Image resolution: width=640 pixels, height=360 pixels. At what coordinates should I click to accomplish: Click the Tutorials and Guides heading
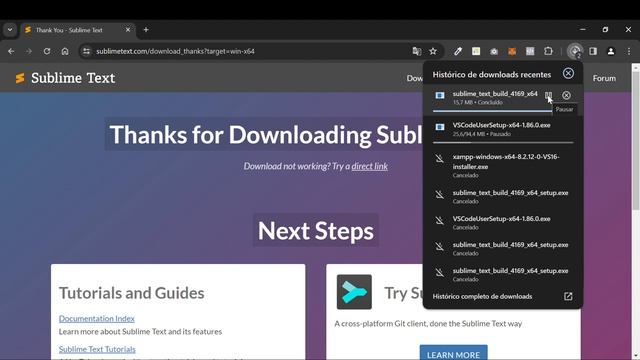pos(131,293)
